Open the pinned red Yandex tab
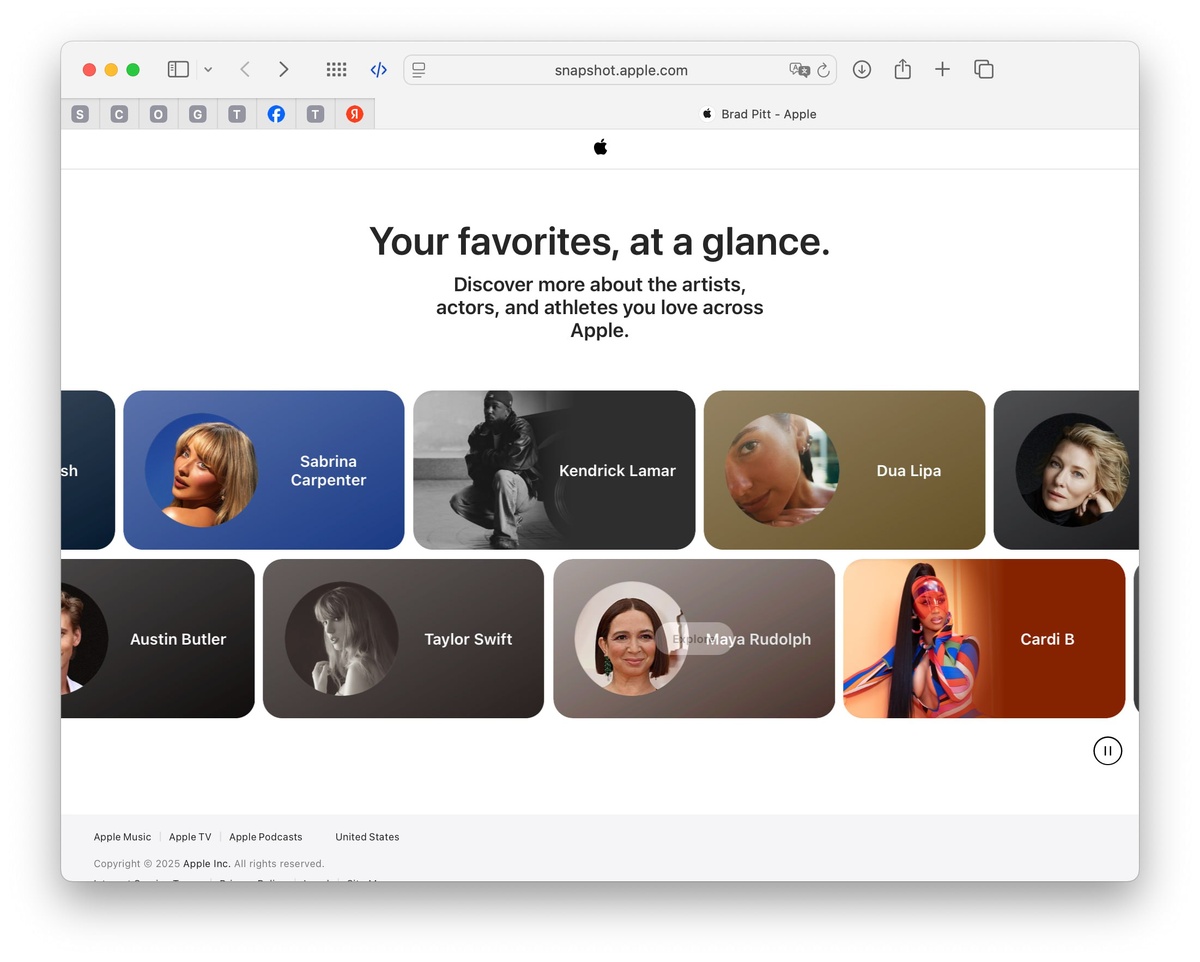Viewport: 1200px width, 962px height. [354, 114]
